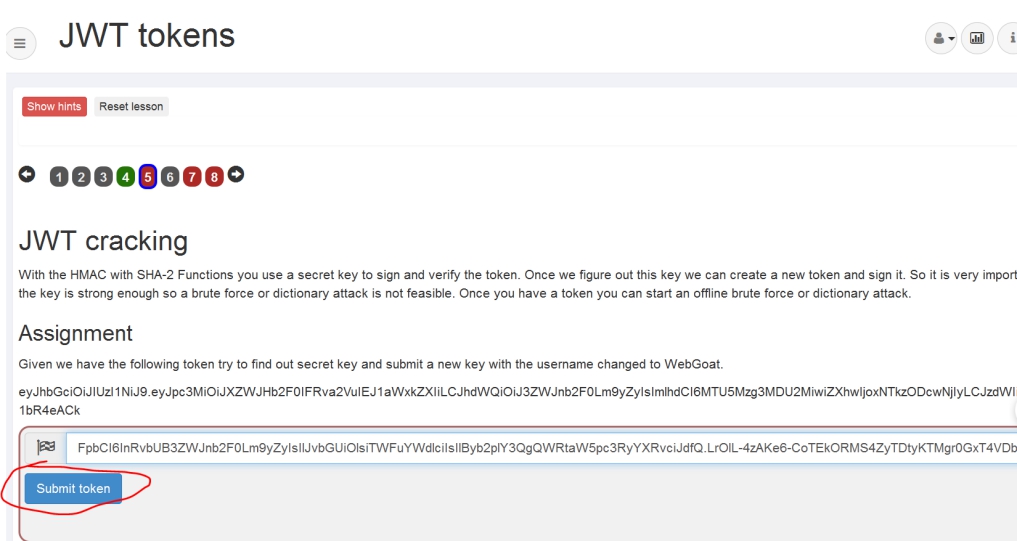Open the user account dropdown
This screenshot has width=1017, height=541.
[941, 38]
